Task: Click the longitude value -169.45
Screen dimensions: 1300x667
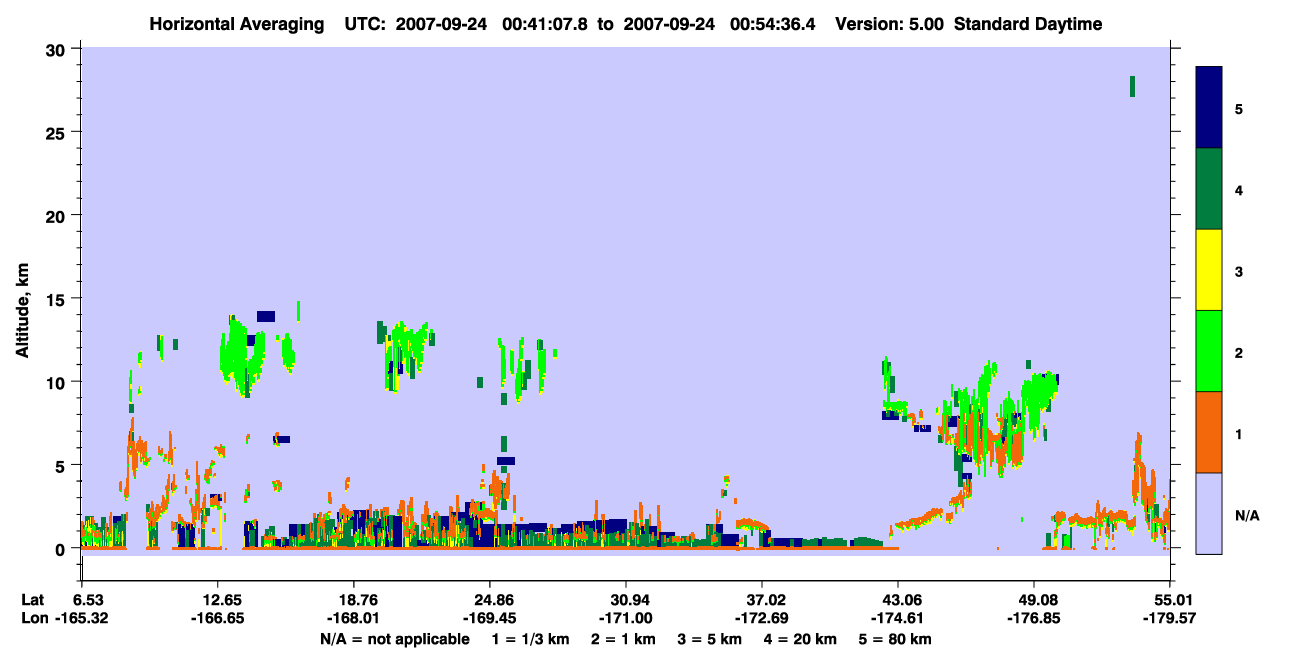Action: (x=489, y=619)
